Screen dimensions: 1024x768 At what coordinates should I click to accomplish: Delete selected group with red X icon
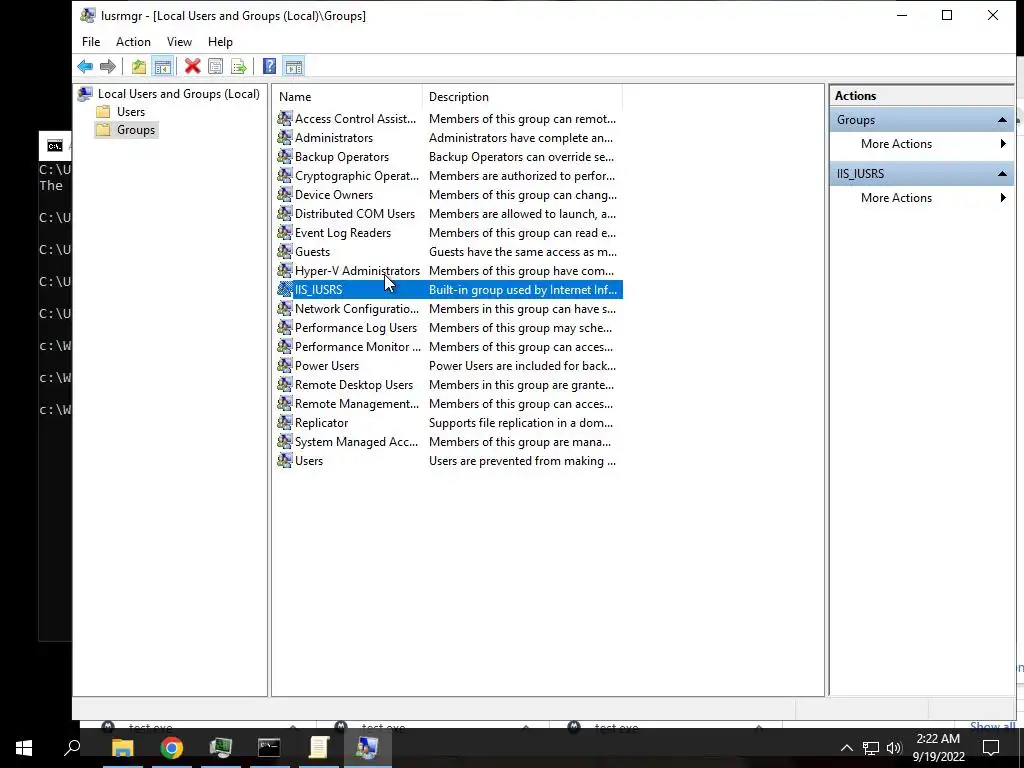click(192, 66)
